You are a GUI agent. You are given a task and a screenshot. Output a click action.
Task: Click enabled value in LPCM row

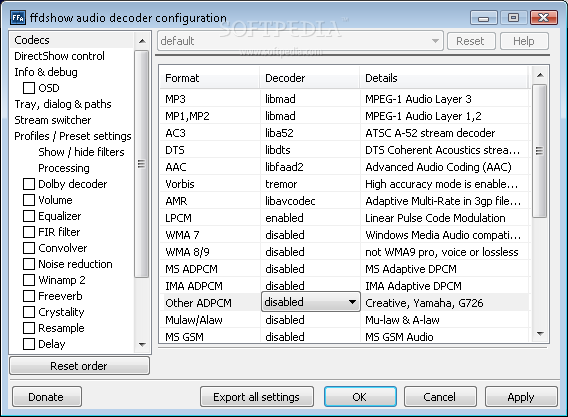(x=284, y=218)
